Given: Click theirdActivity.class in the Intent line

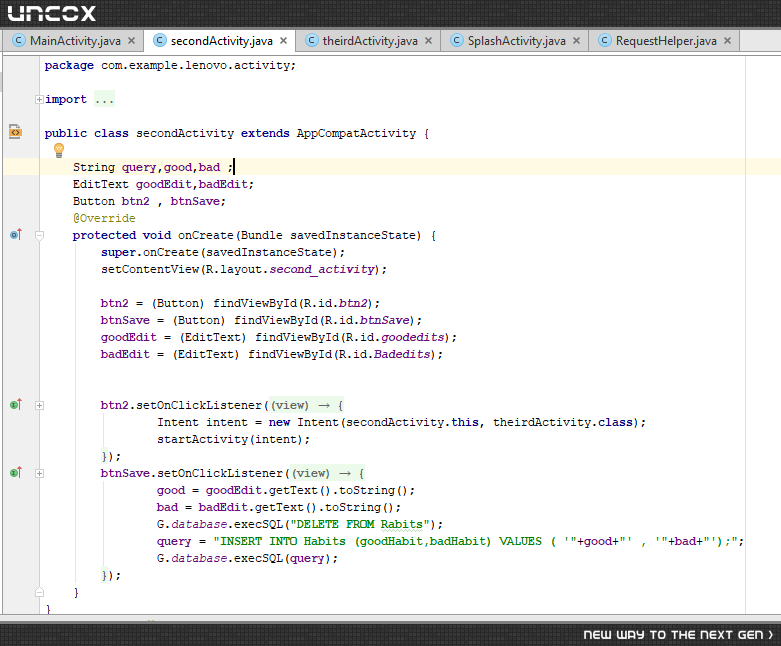Looking at the screenshot, I should point(563,422).
